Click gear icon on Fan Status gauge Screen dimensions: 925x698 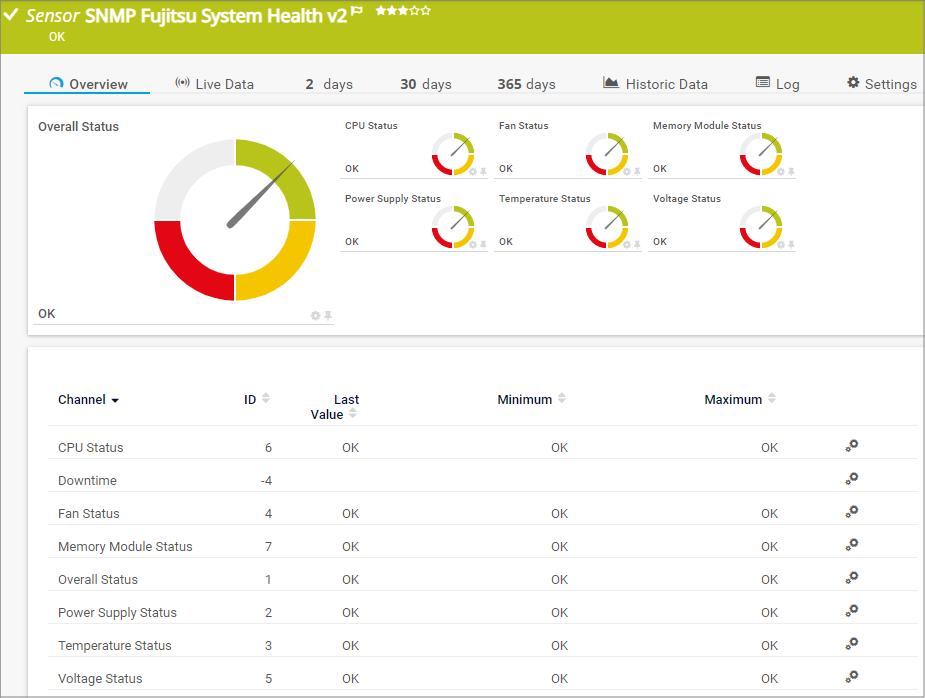coord(627,172)
